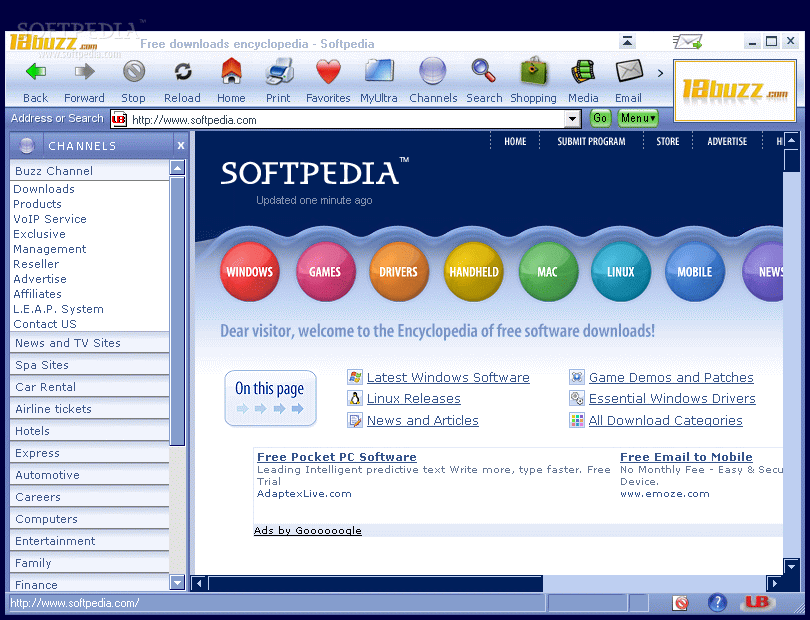
Task: Open help with question mark icon
Action: click(x=717, y=602)
